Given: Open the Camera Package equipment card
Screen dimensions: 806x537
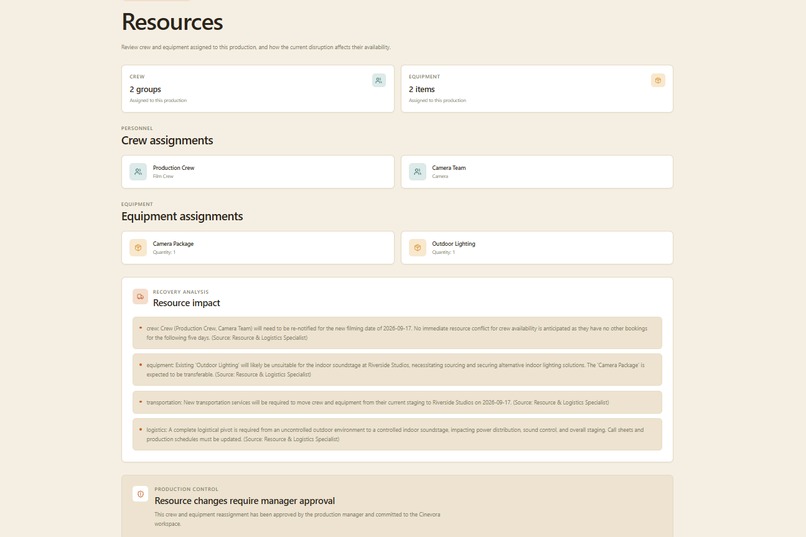Looking at the screenshot, I should pos(258,248).
